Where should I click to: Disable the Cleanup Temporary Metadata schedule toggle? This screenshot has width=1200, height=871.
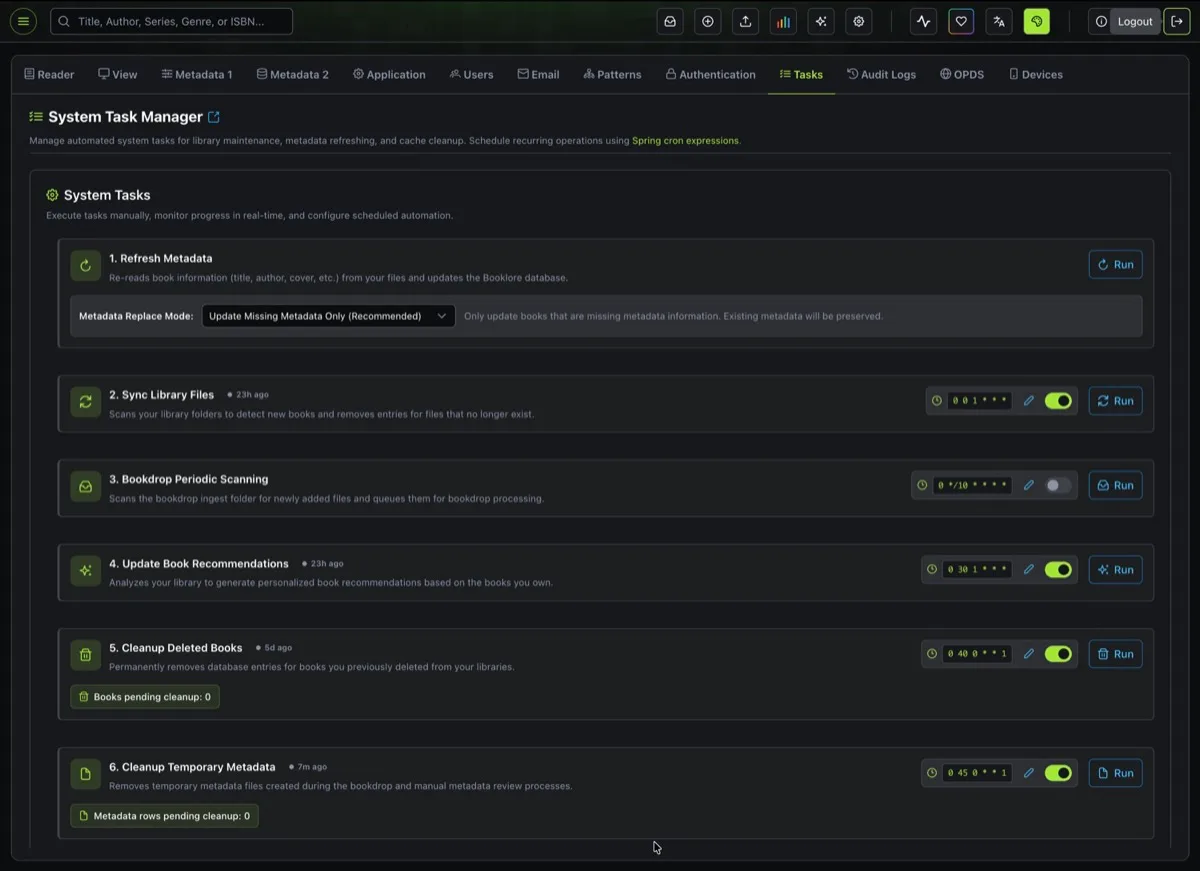1058,773
